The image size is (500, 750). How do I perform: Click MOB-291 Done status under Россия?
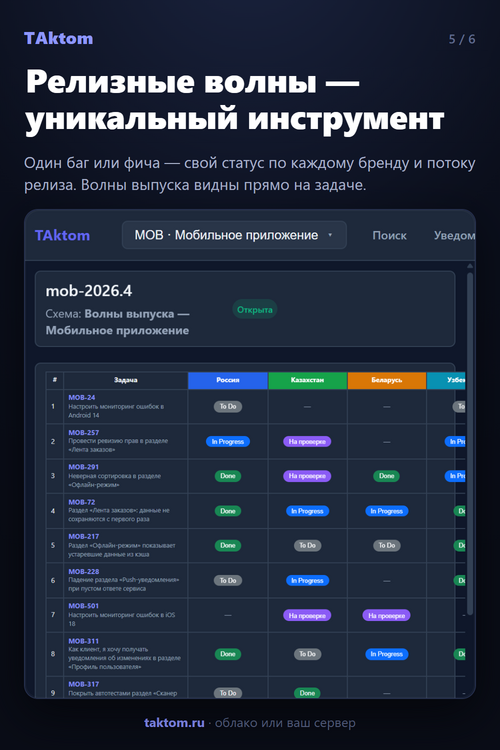tap(228, 476)
